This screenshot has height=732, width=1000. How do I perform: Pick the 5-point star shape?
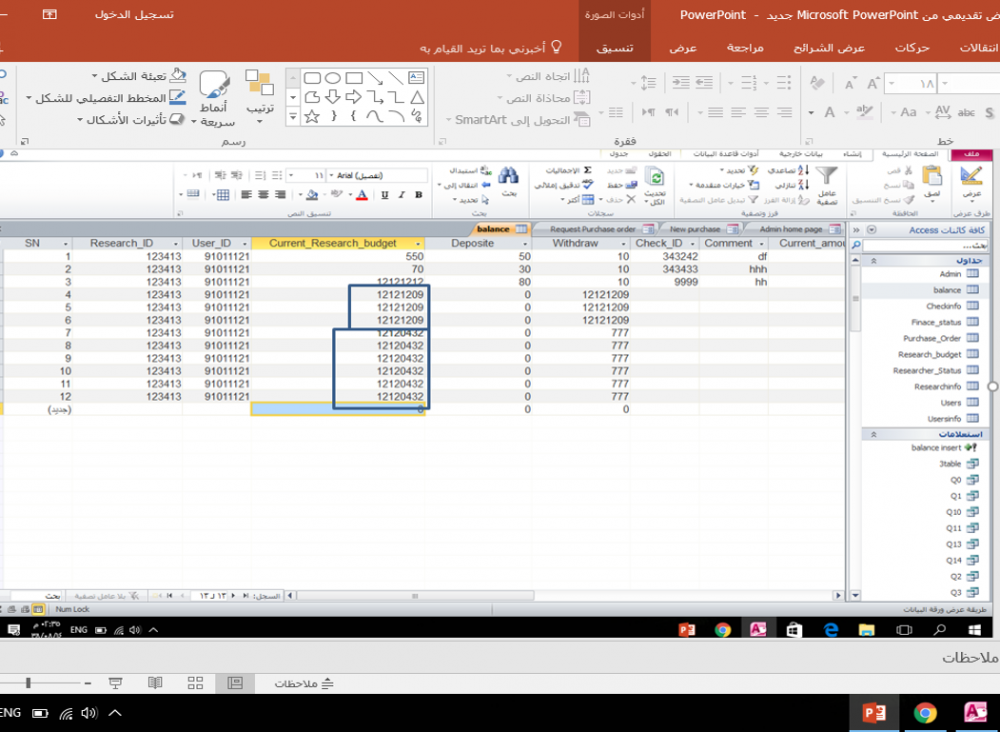pyautogui.click(x=311, y=117)
